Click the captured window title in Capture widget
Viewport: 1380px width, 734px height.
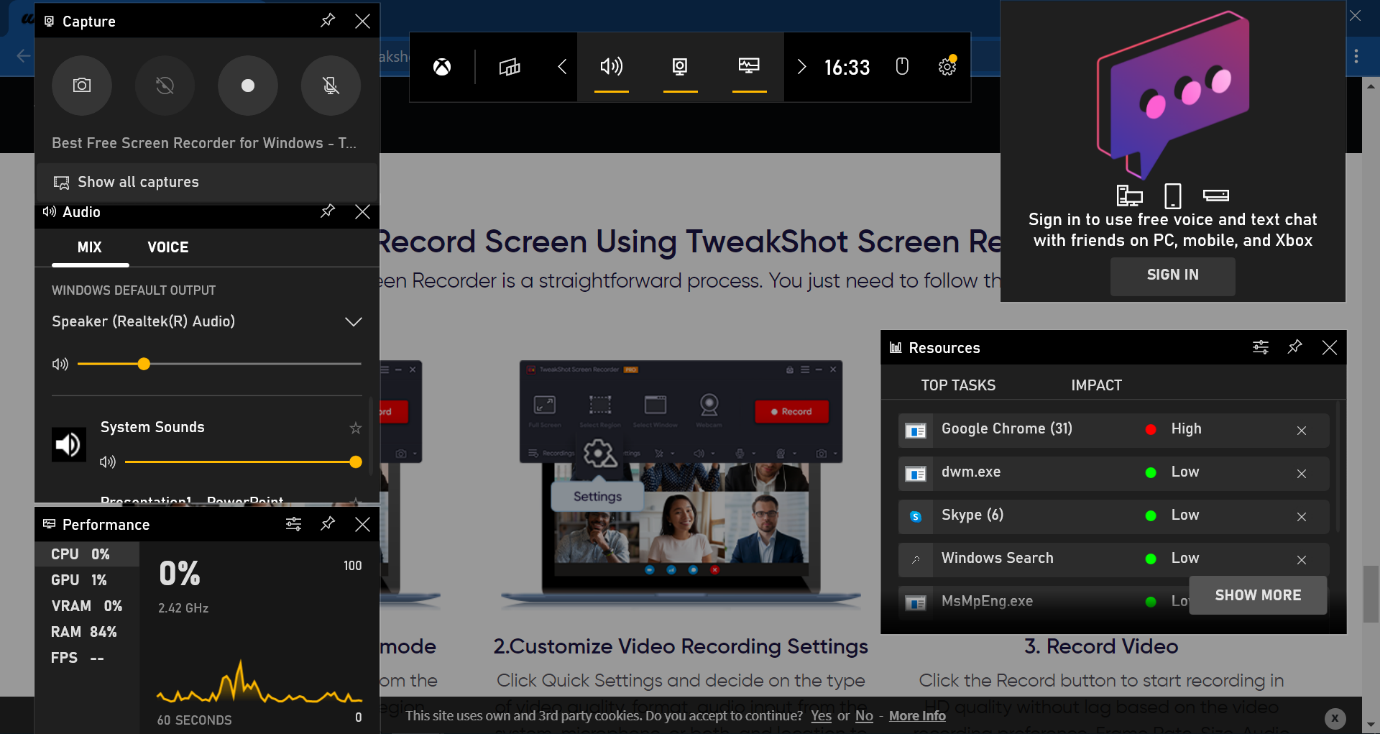click(x=204, y=143)
